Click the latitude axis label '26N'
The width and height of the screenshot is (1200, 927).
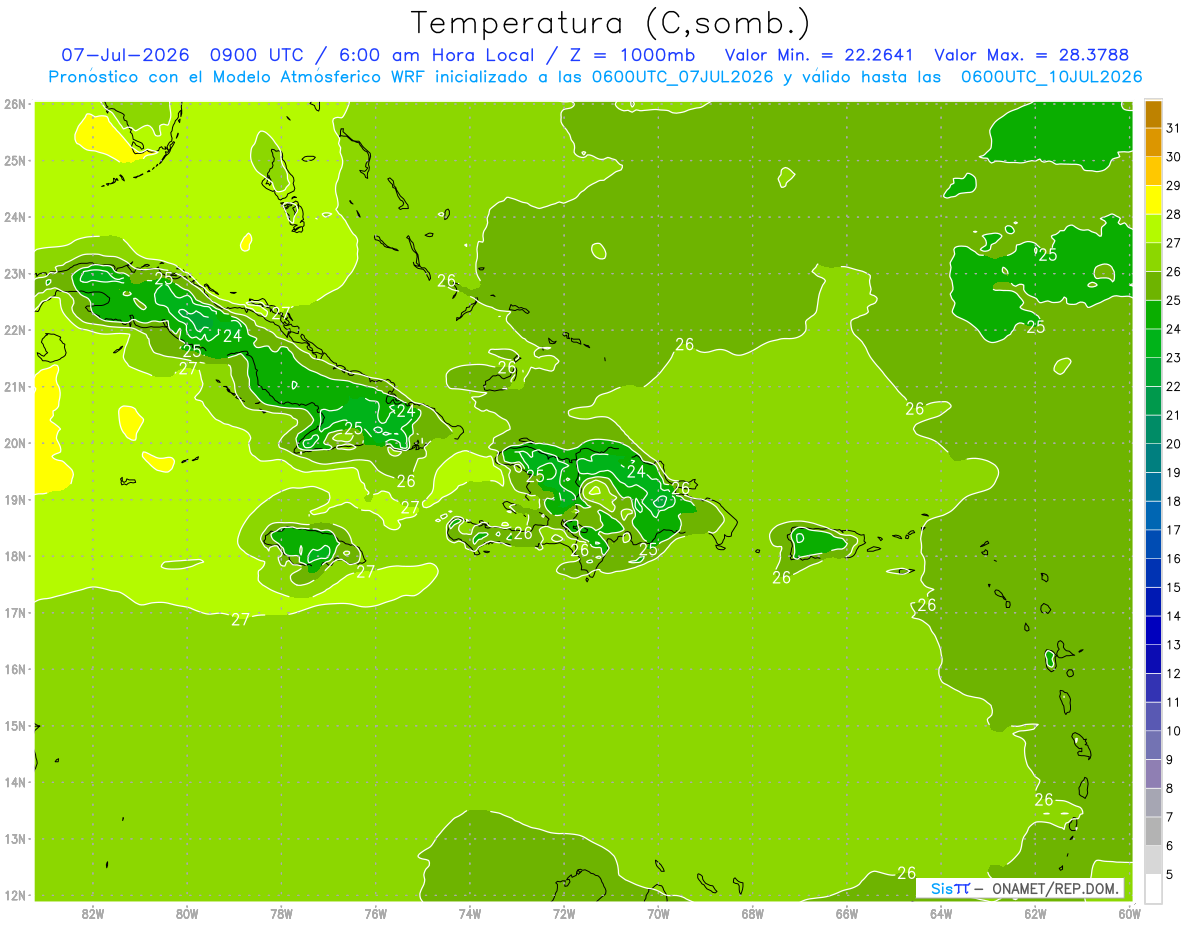point(15,104)
